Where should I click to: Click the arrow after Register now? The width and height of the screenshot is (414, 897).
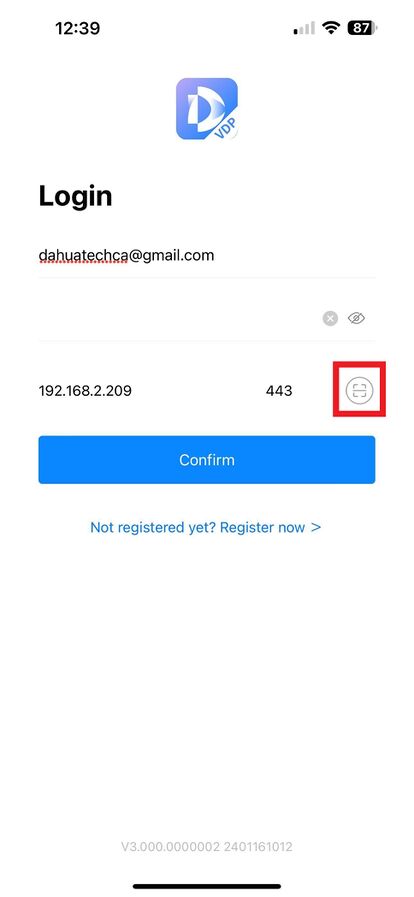tap(316, 527)
